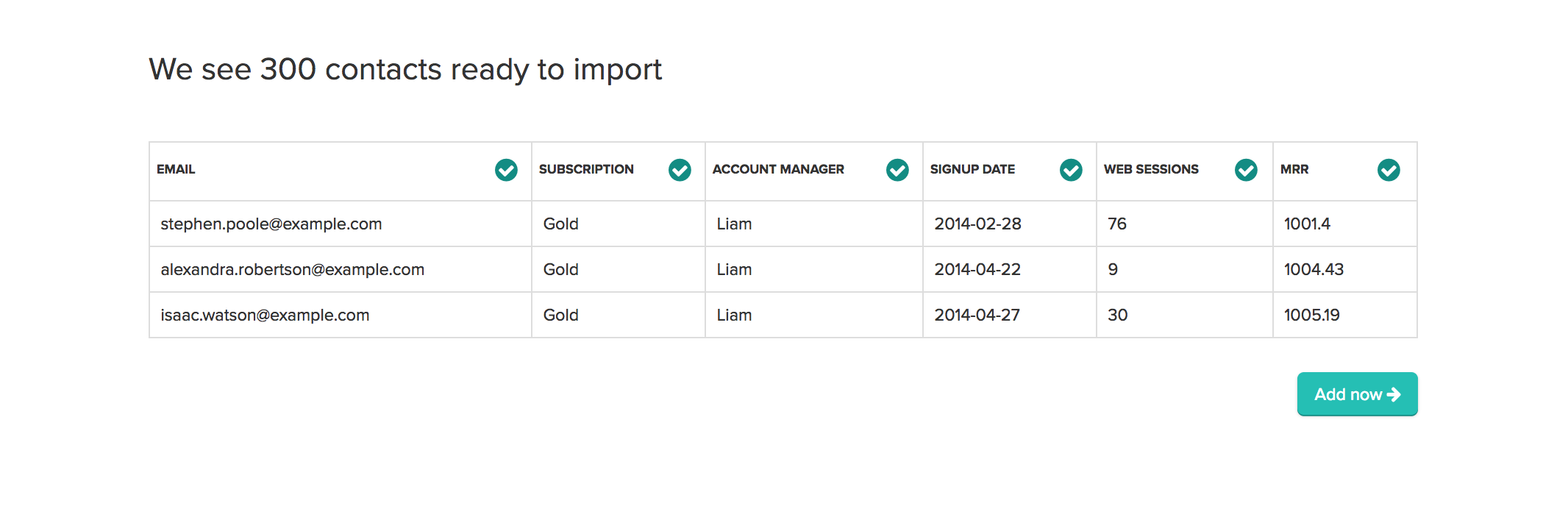
Task: Click the Subscription column checkmark icon
Action: pos(680,170)
